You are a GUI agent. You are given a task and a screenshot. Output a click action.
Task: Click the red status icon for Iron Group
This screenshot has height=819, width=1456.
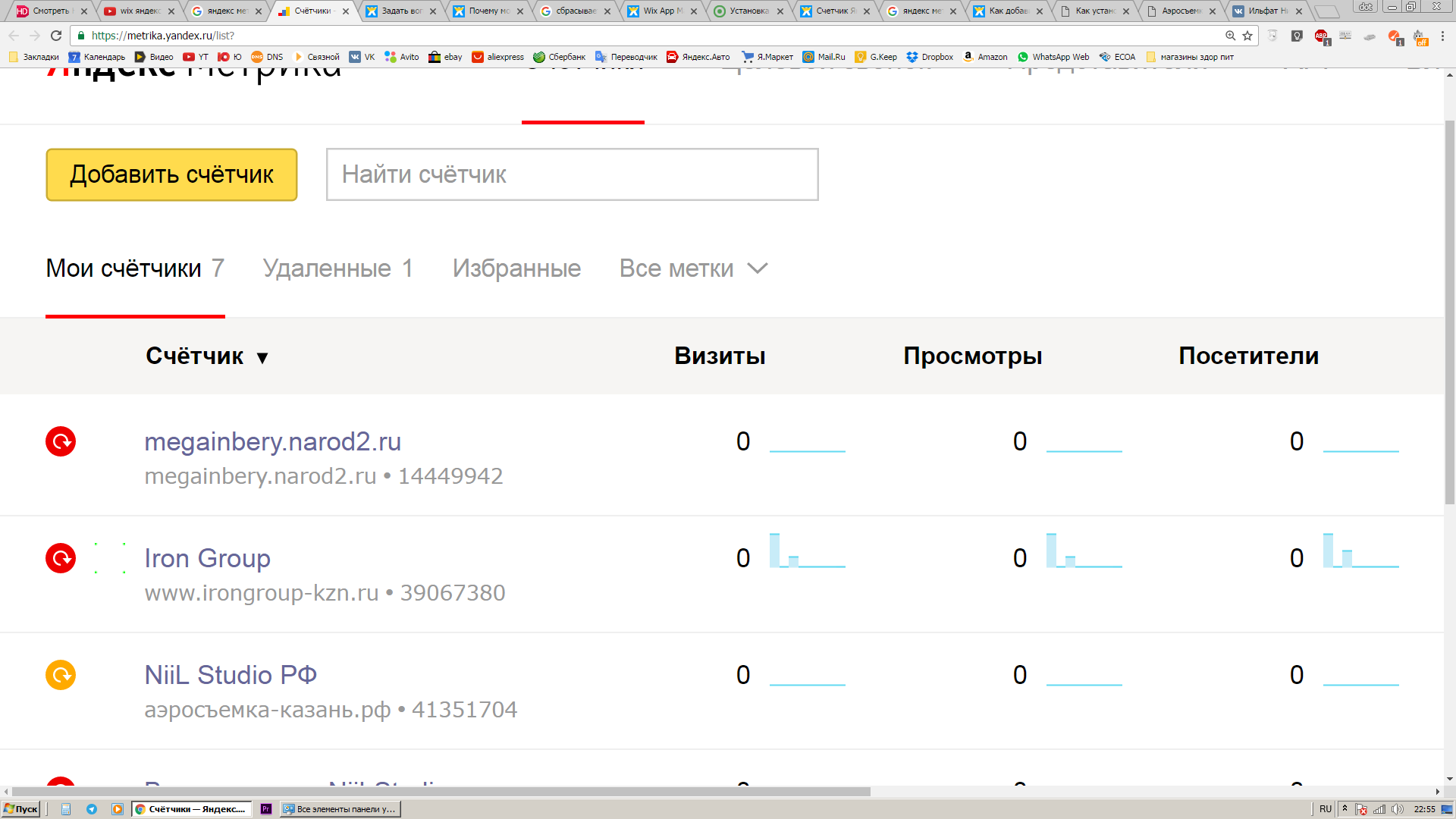(61, 558)
